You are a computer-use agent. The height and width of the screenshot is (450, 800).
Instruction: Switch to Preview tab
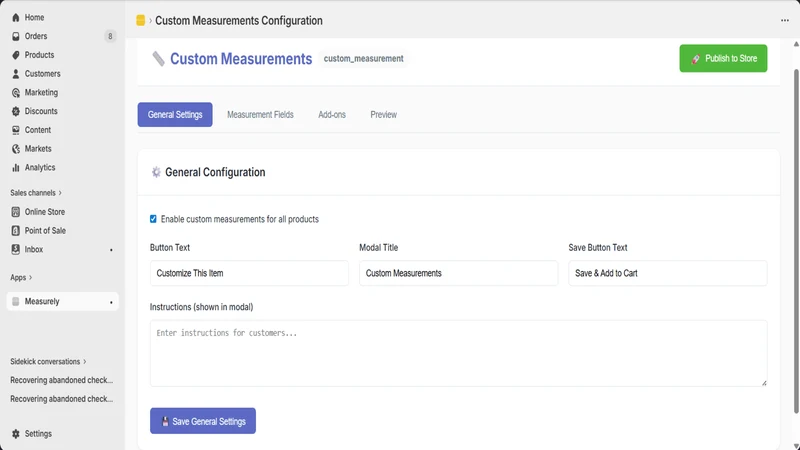click(384, 115)
